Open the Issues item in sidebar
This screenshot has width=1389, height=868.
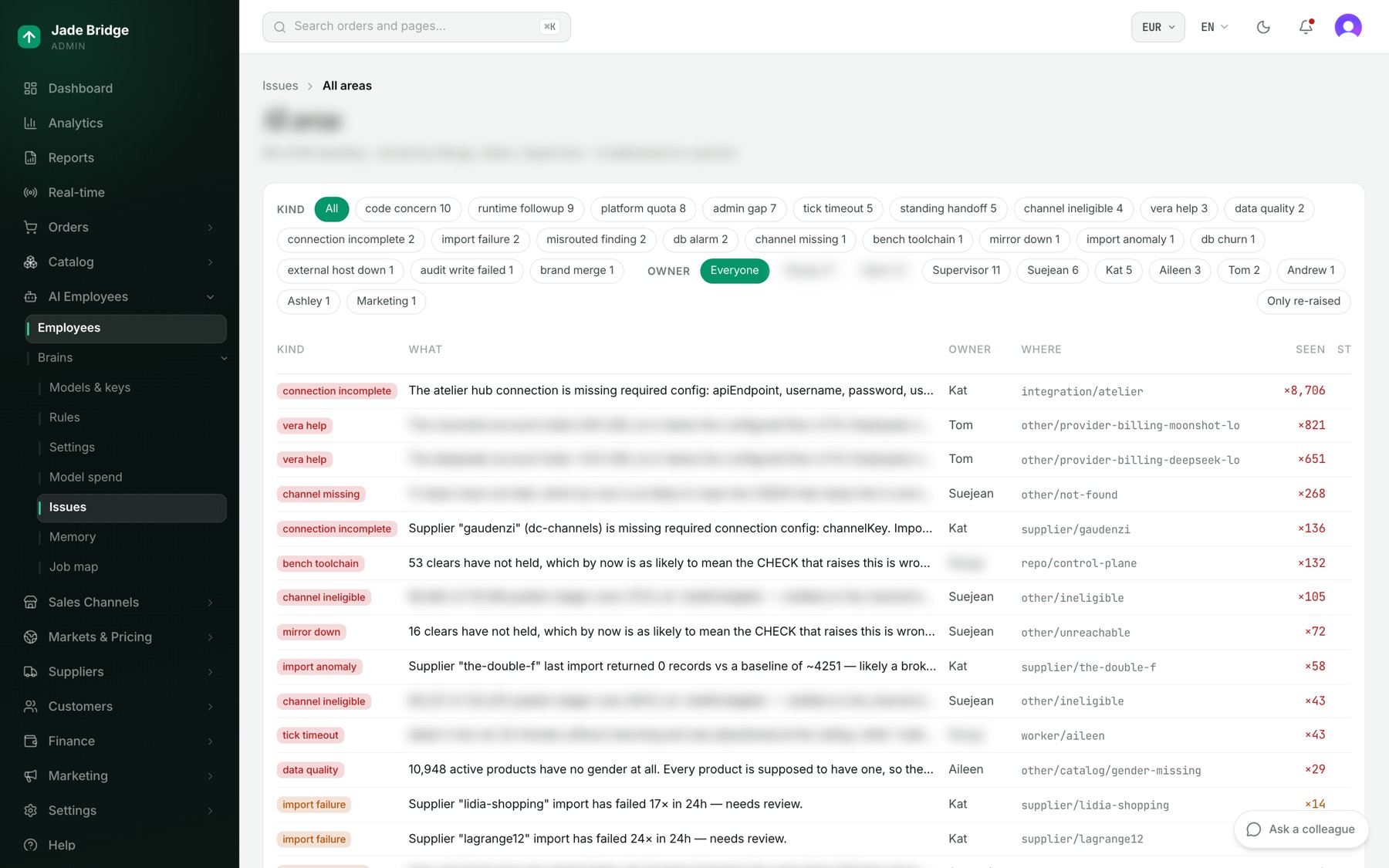(x=132, y=508)
